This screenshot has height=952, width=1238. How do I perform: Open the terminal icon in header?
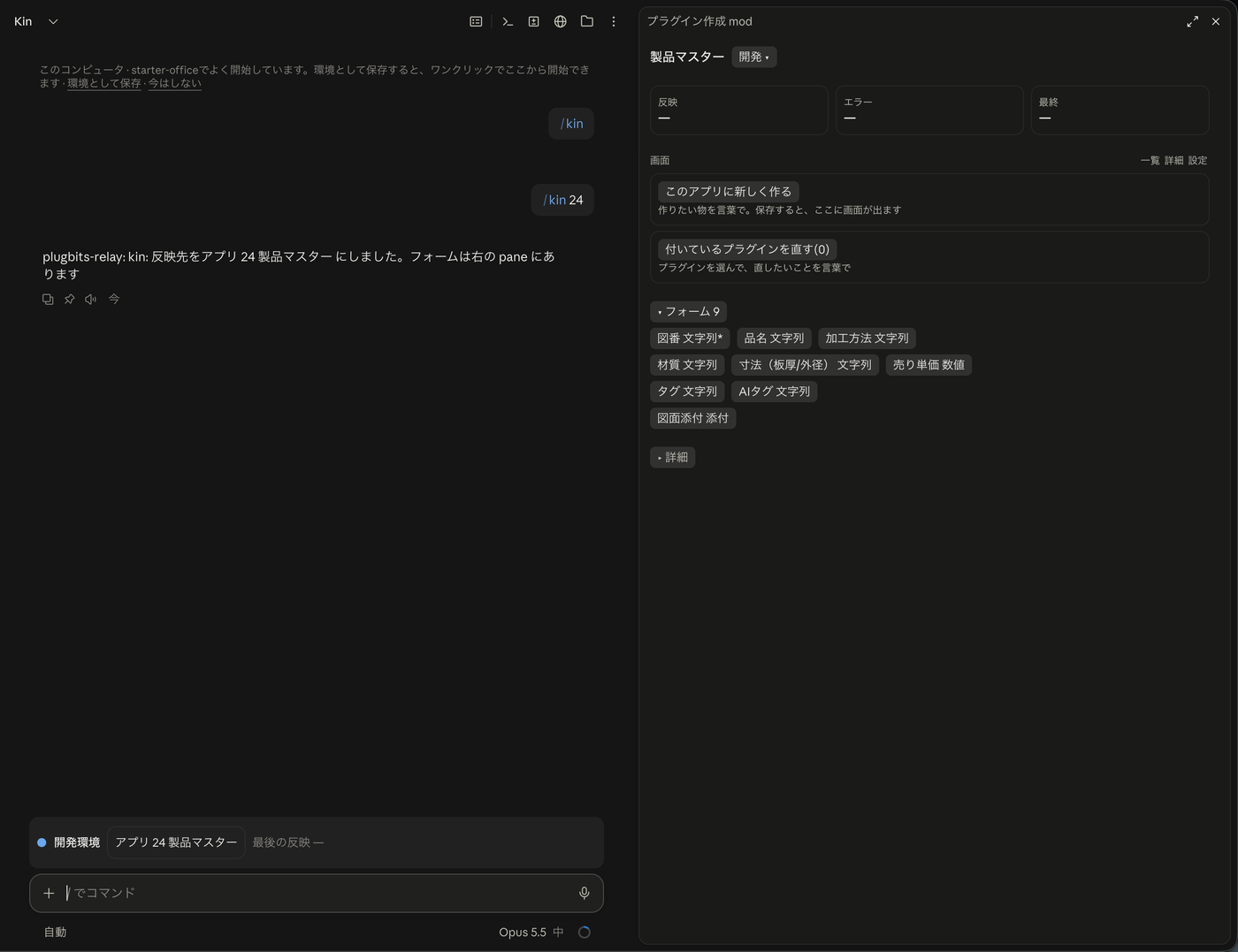[x=508, y=21]
